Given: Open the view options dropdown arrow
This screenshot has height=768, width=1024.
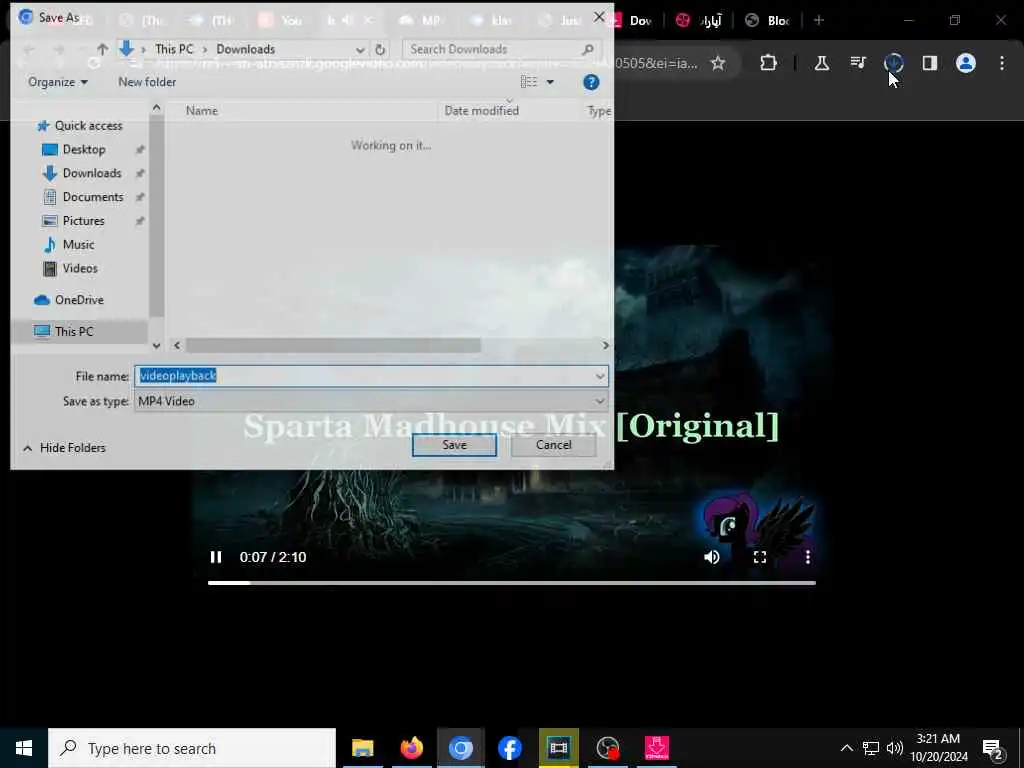Looking at the screenshot, I should click(550, 82).
